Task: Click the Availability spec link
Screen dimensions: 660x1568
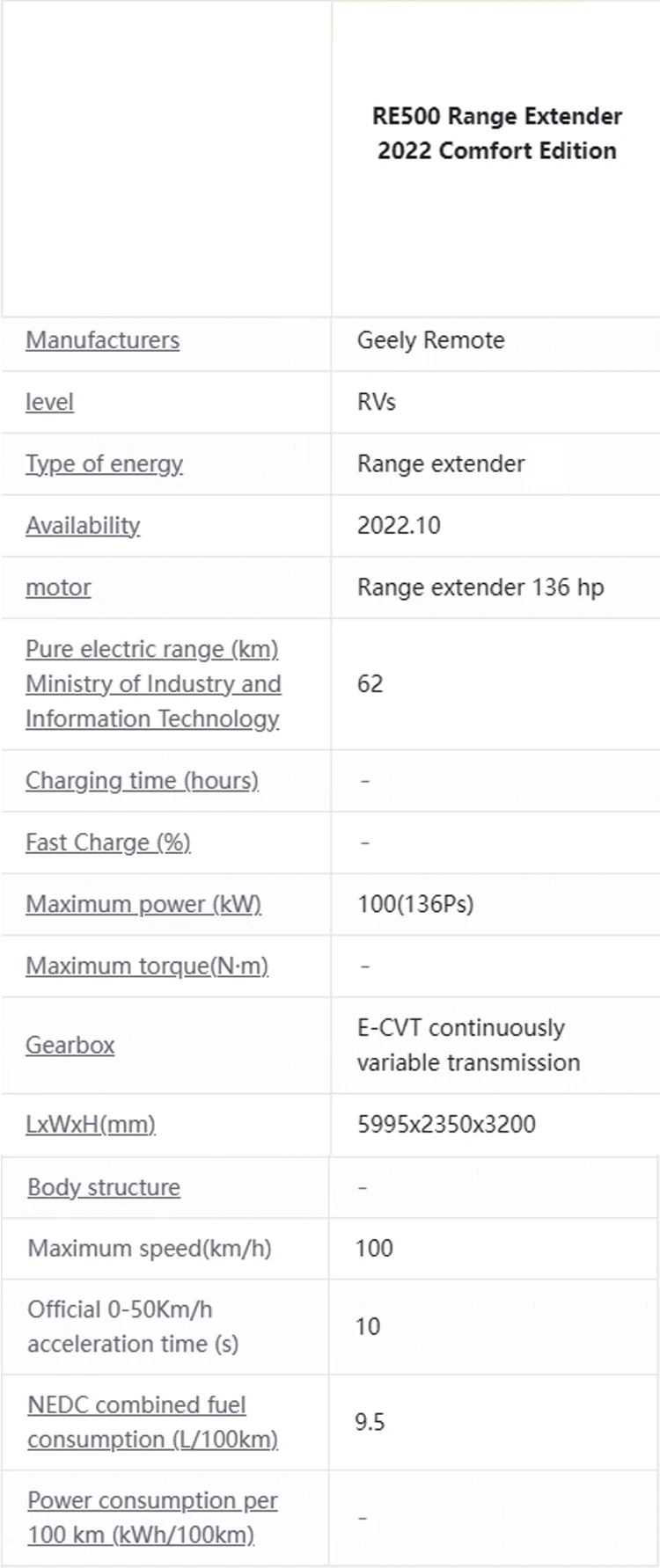Action: [x=83, y=525]
